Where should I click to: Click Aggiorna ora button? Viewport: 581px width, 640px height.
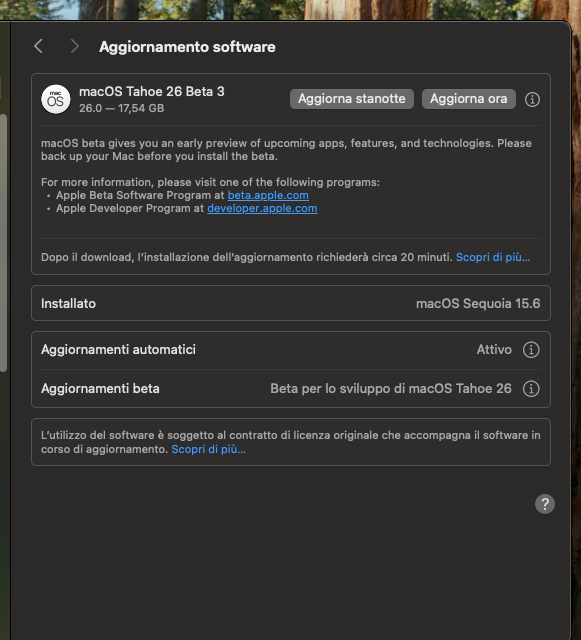coord(469,99)
